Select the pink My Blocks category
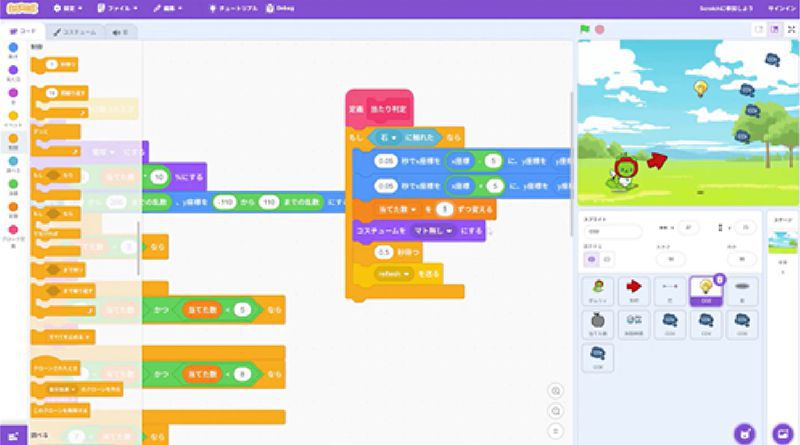This screenshot has height=445, width=800. click(x=13, y=236)
